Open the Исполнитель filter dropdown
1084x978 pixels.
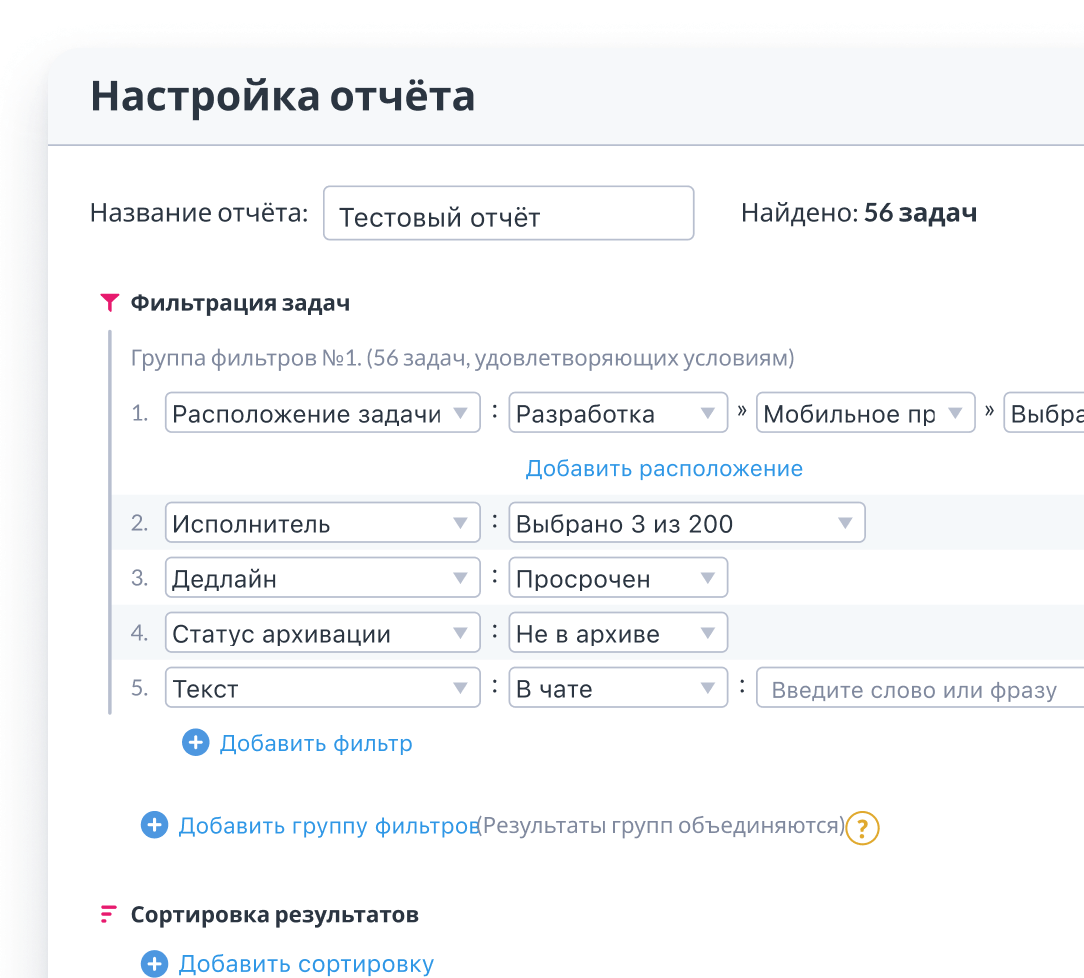pos(322,522)
